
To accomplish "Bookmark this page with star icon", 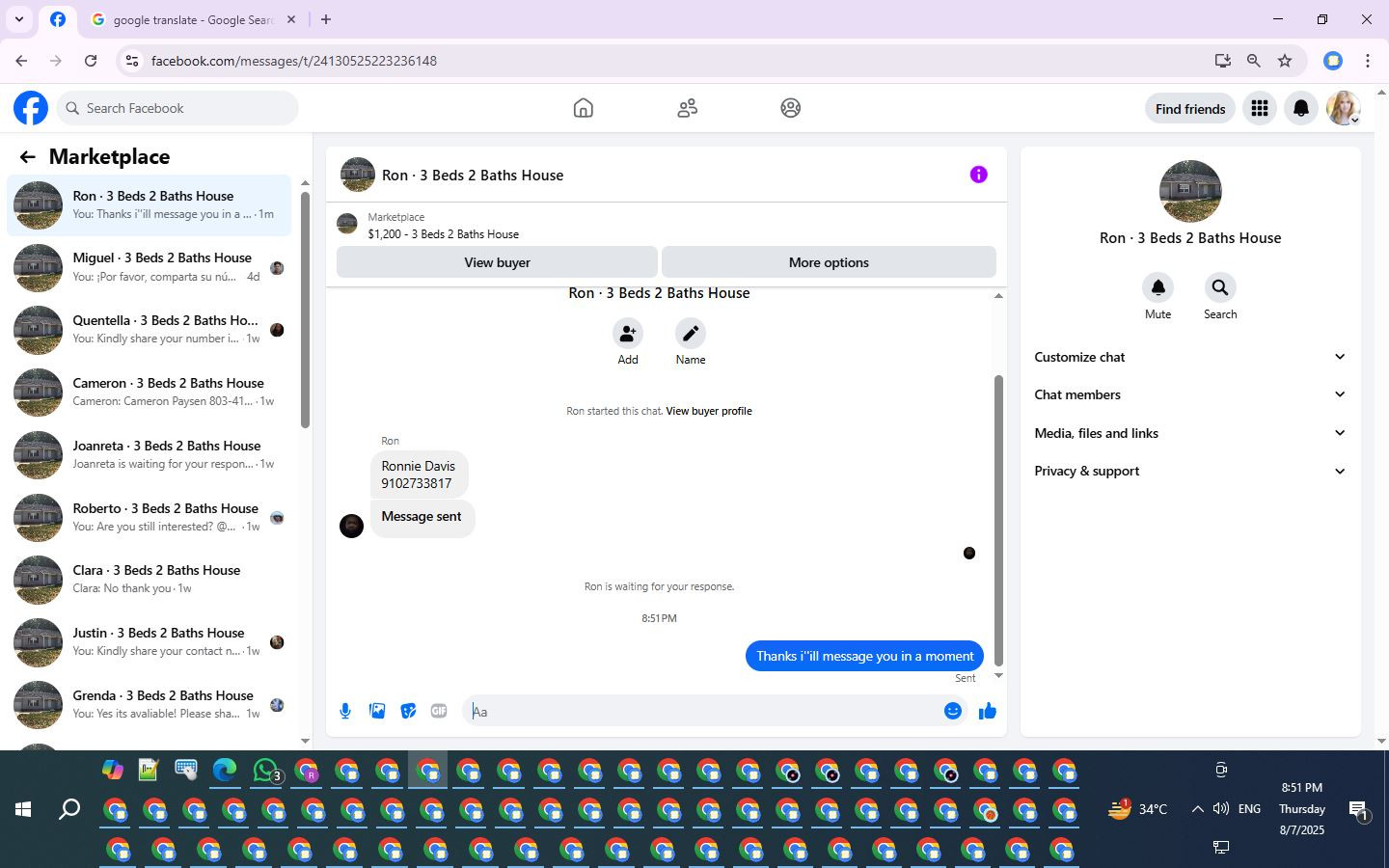I will click(x=1285, y=61).
